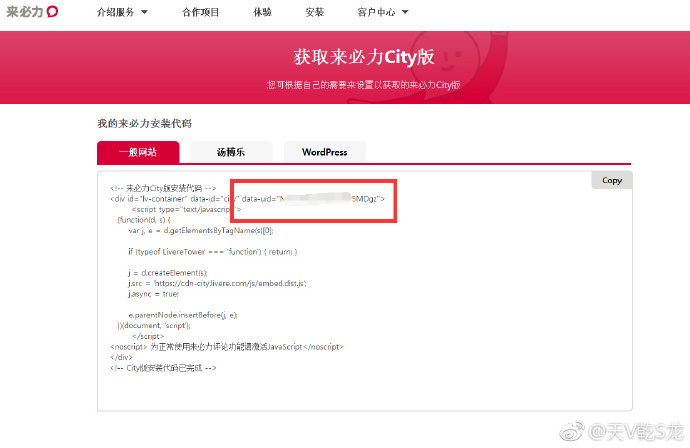Open the 合作项目 menu item
The image size is (690, 448).
(x=204, y=13)
